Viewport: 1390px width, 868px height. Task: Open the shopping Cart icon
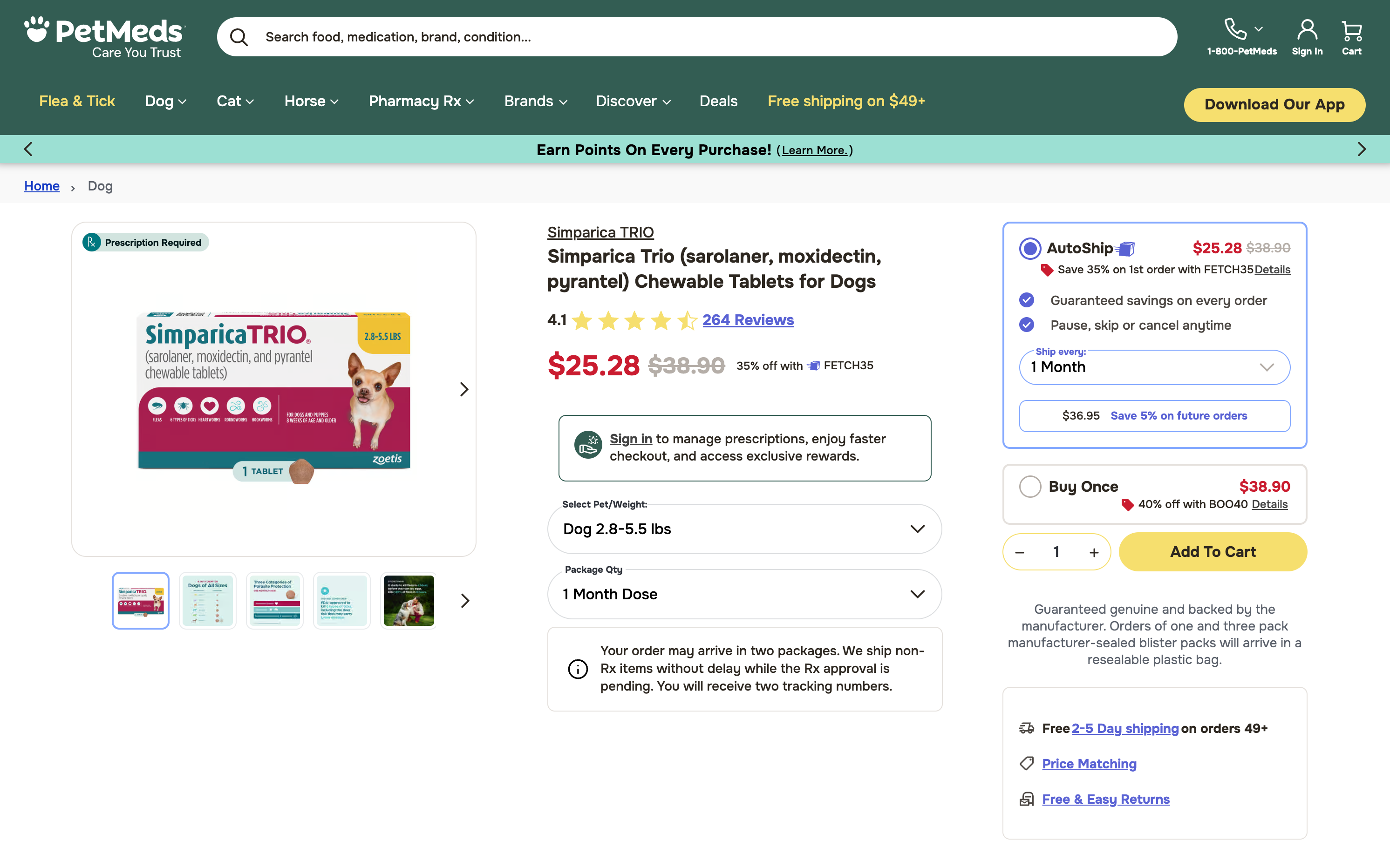coord(1351,30)
